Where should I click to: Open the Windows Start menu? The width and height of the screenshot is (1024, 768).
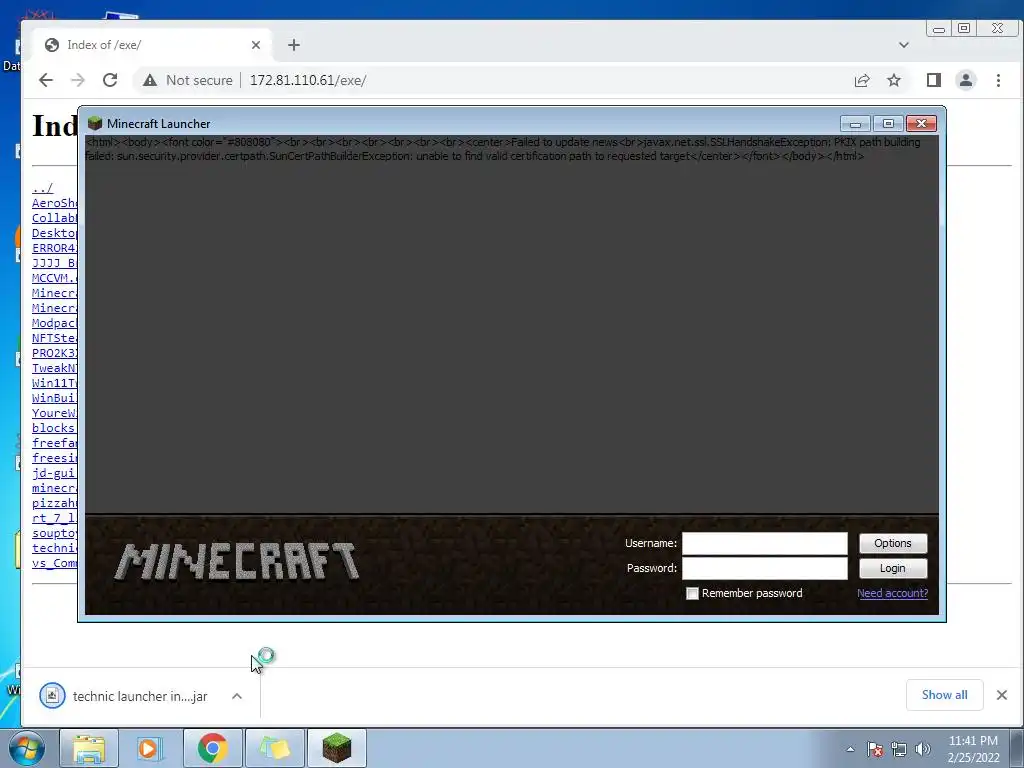(x=27, y=748)
